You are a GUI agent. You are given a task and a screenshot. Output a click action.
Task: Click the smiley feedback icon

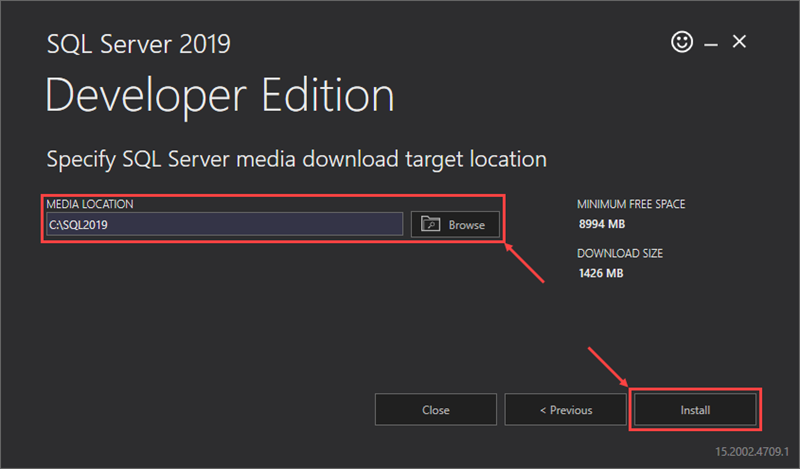click(682, 41)
